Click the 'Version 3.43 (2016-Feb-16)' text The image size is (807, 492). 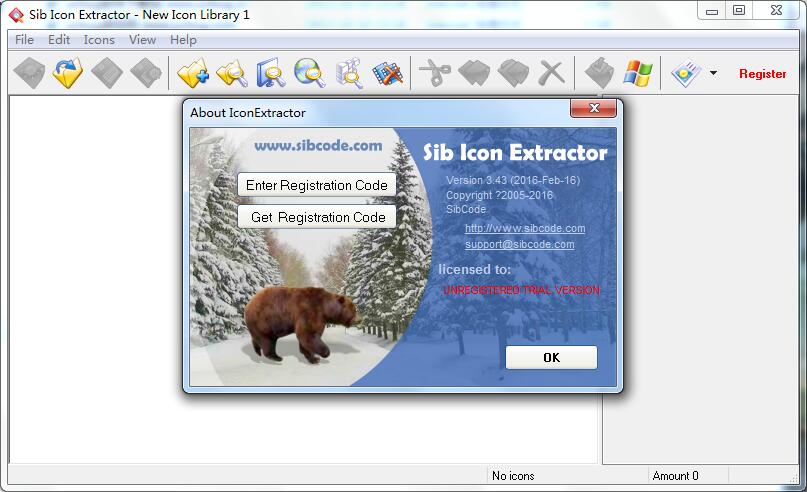[x=513, y=180]
